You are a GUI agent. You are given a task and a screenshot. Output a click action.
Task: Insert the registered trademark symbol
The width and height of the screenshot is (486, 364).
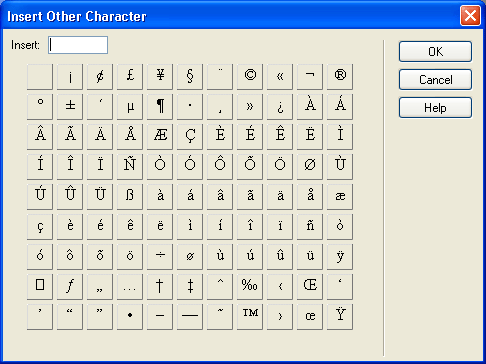(x=340, y=77)
